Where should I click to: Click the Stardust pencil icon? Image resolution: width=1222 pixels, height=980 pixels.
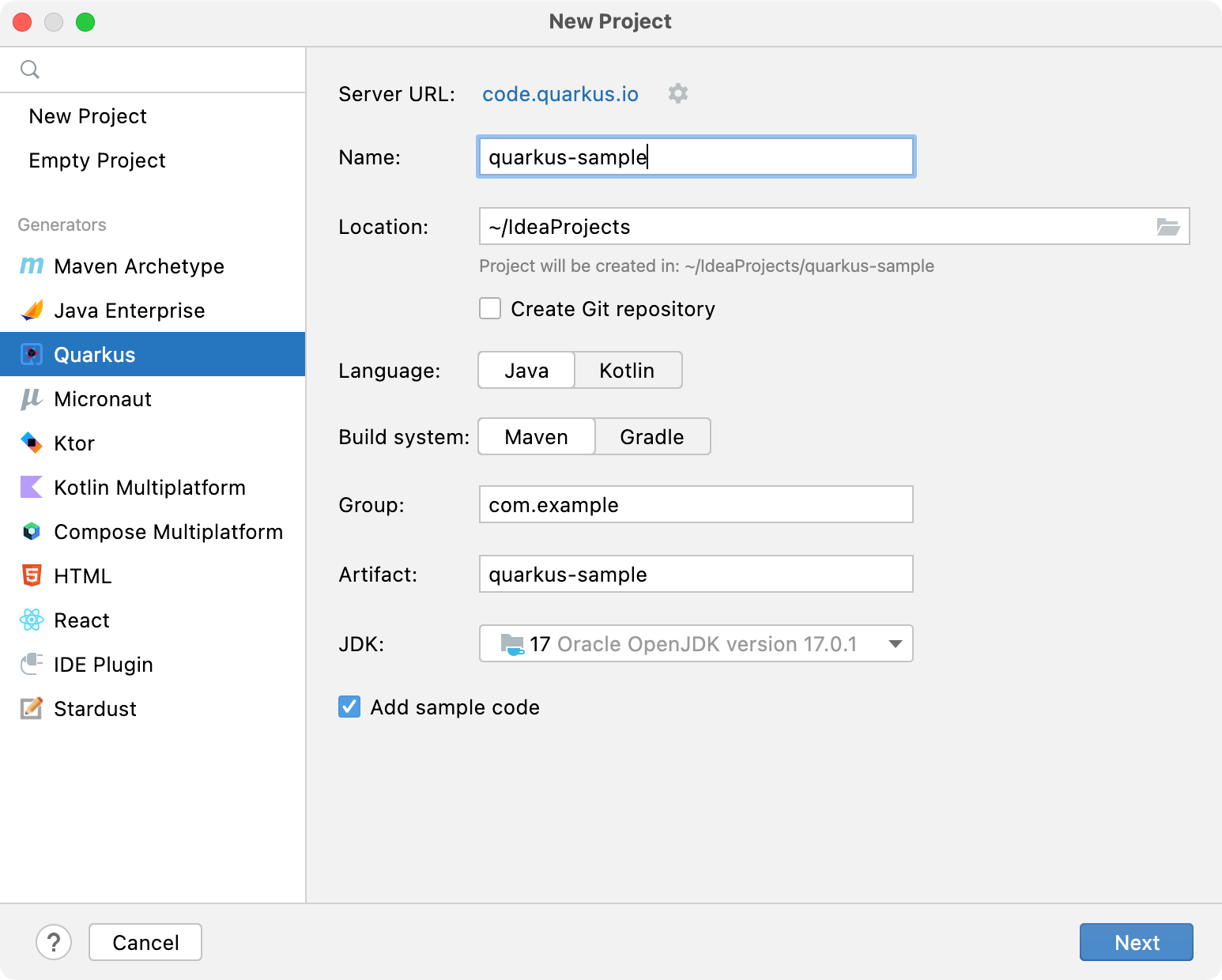point(32,709)
